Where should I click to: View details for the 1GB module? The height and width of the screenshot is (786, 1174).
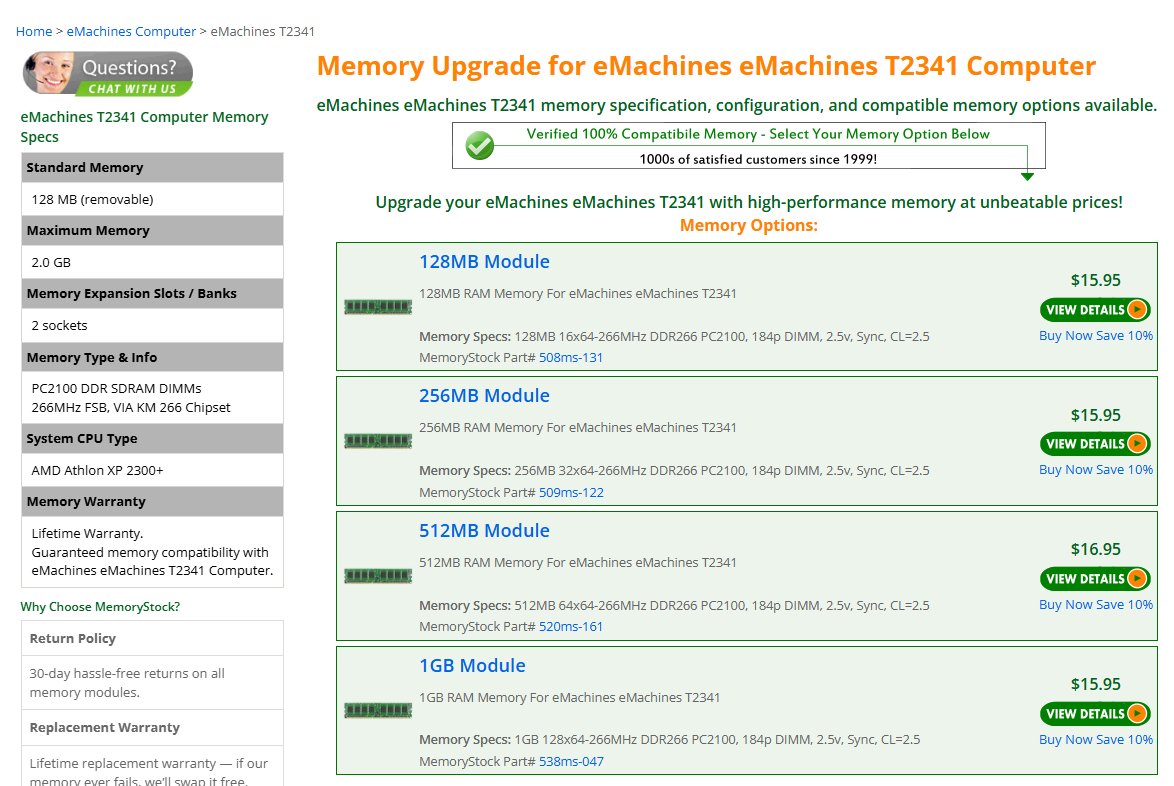(1095, 713)
